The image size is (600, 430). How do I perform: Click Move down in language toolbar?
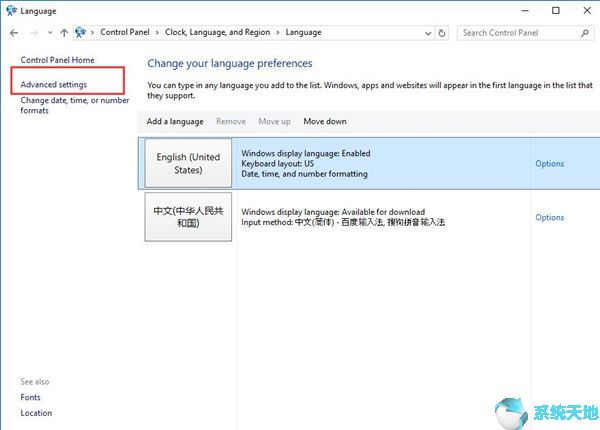point(325,121)
